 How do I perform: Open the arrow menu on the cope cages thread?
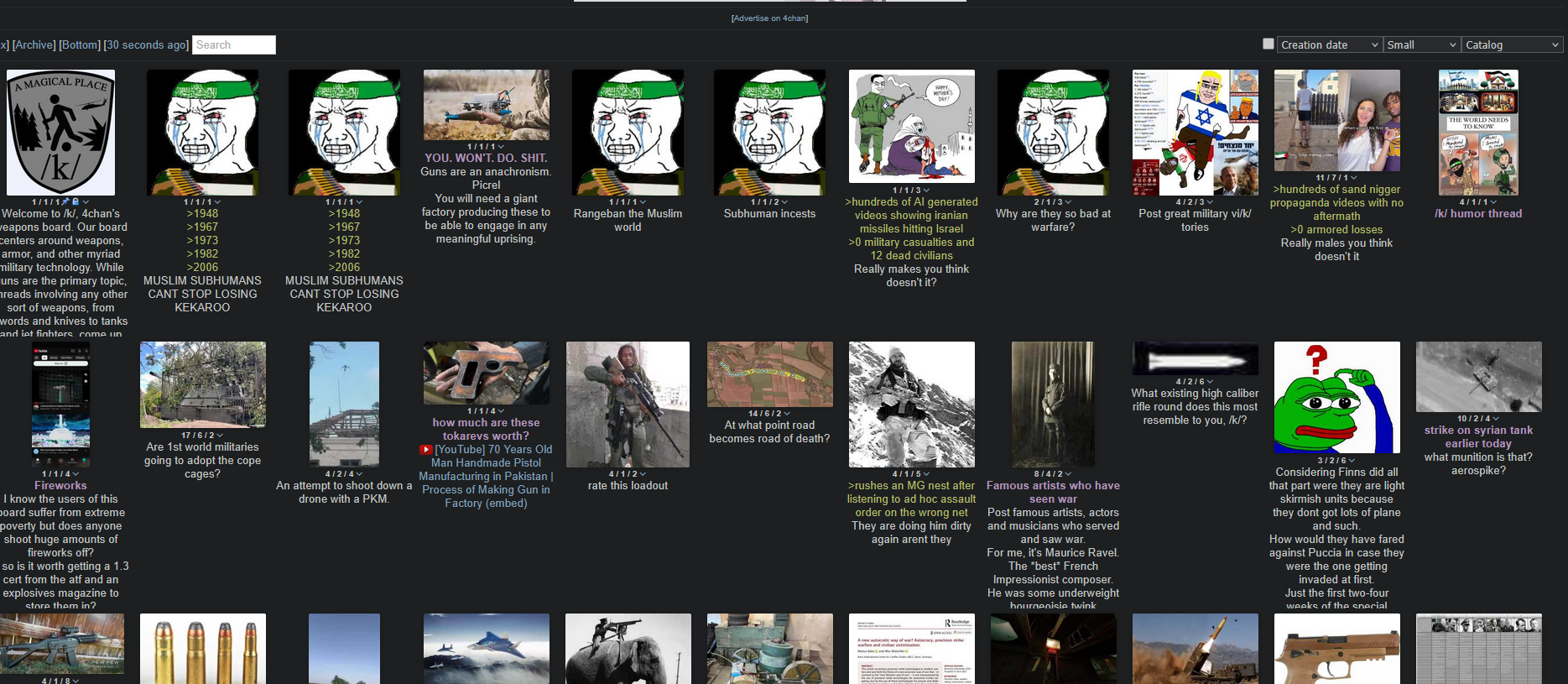click(220, 436)
